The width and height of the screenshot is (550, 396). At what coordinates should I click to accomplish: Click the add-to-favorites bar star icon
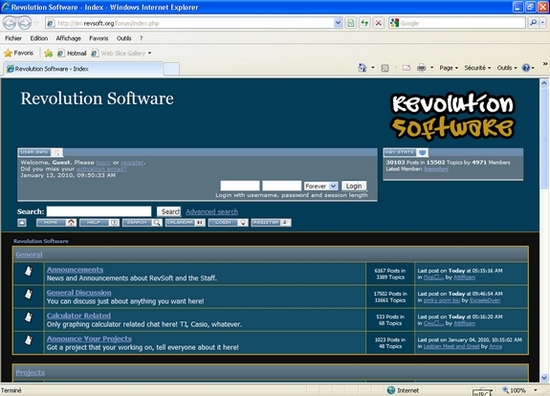(x=48, y=53)
